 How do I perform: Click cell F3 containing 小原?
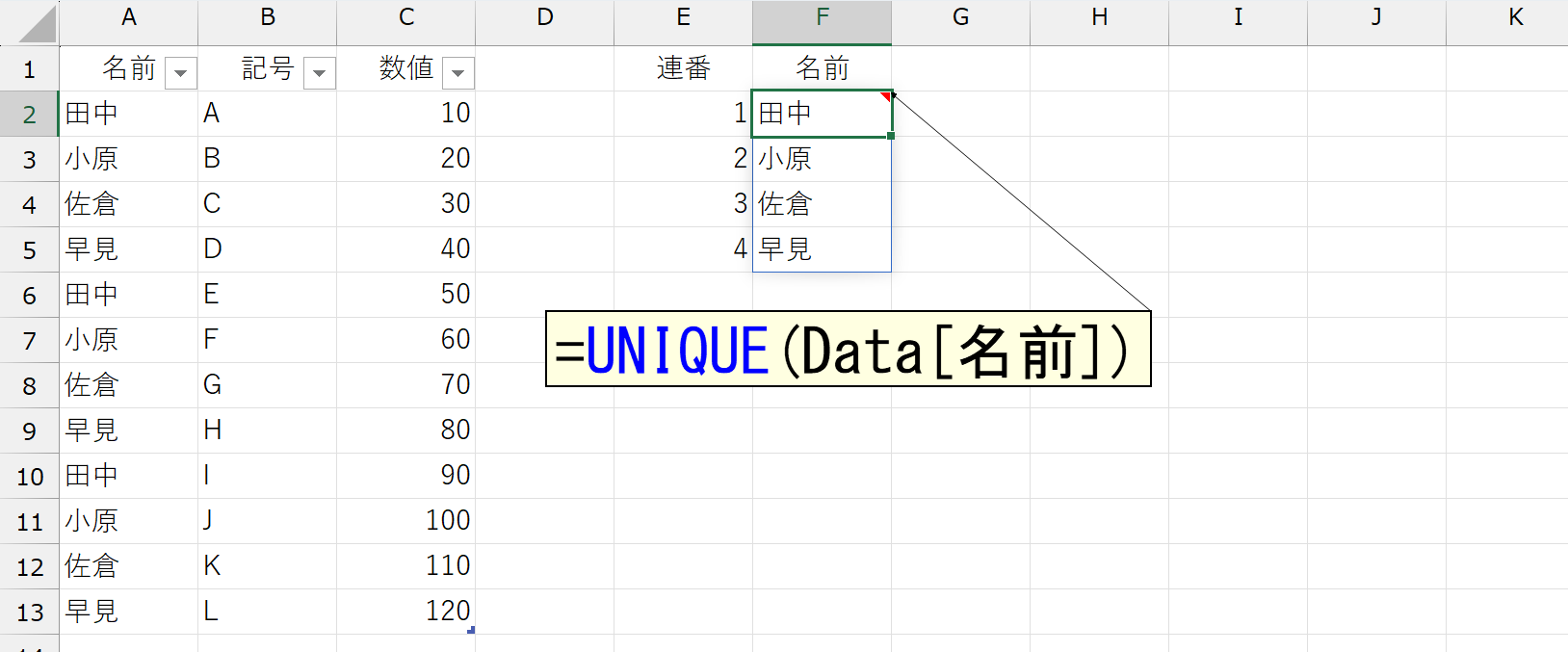click(x=823, y=159)
